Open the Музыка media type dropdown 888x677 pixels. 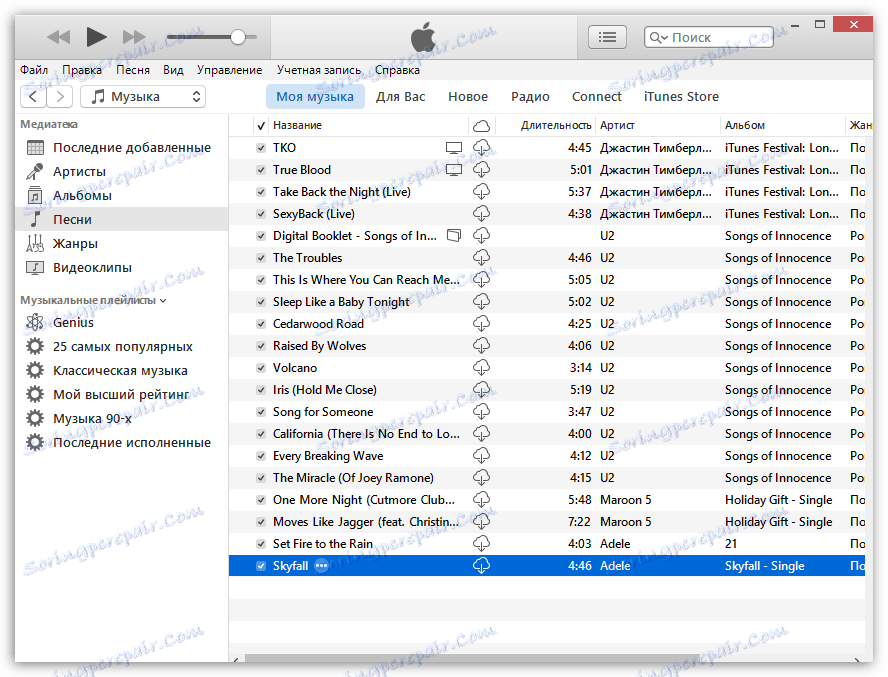tap(143, 96)
